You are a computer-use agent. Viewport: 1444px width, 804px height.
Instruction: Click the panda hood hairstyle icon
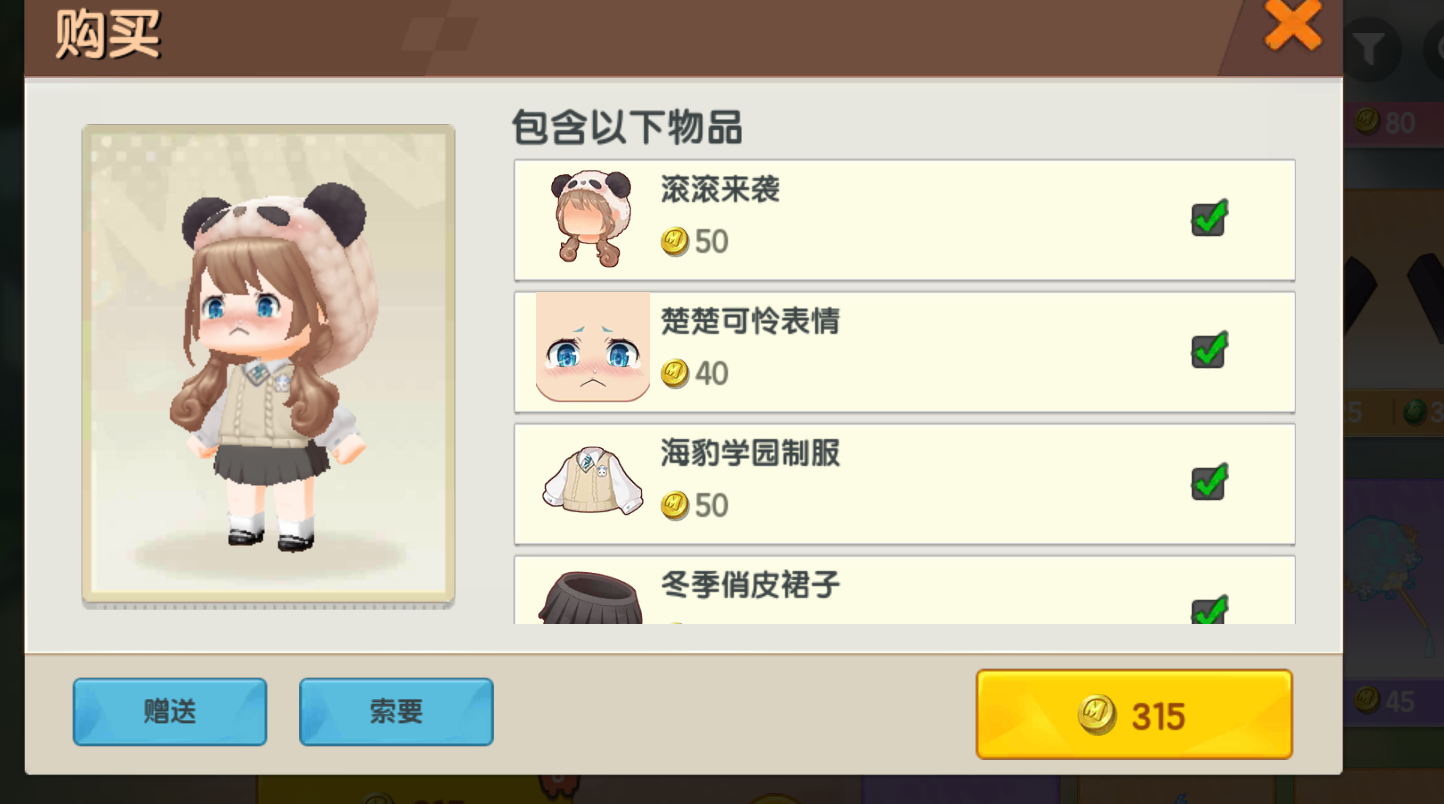point(593,219)
